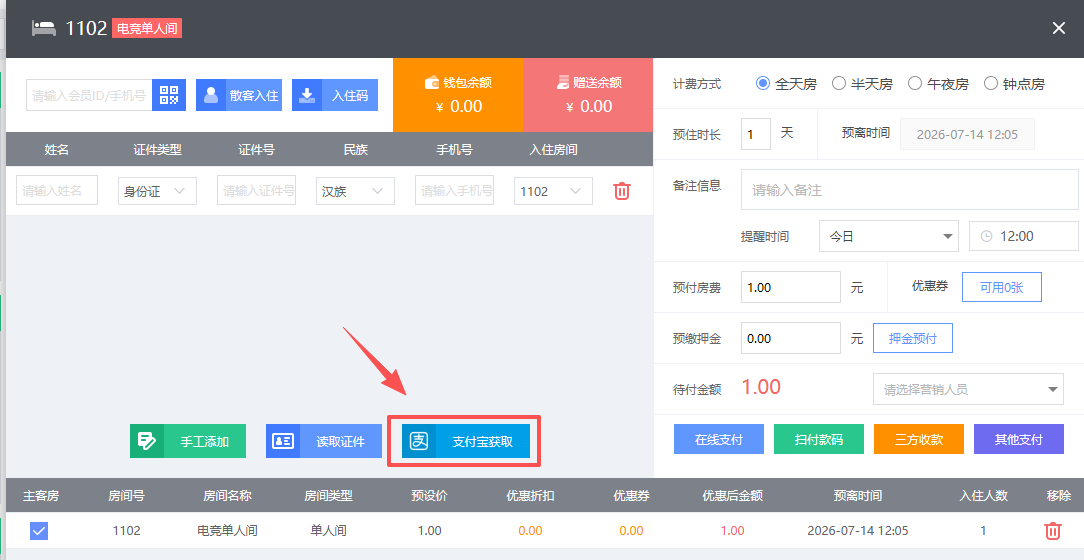The height and width of the screenshot is (560, 1084).
Task: Click the 预离时间 checkout time field
Action: 967,134
